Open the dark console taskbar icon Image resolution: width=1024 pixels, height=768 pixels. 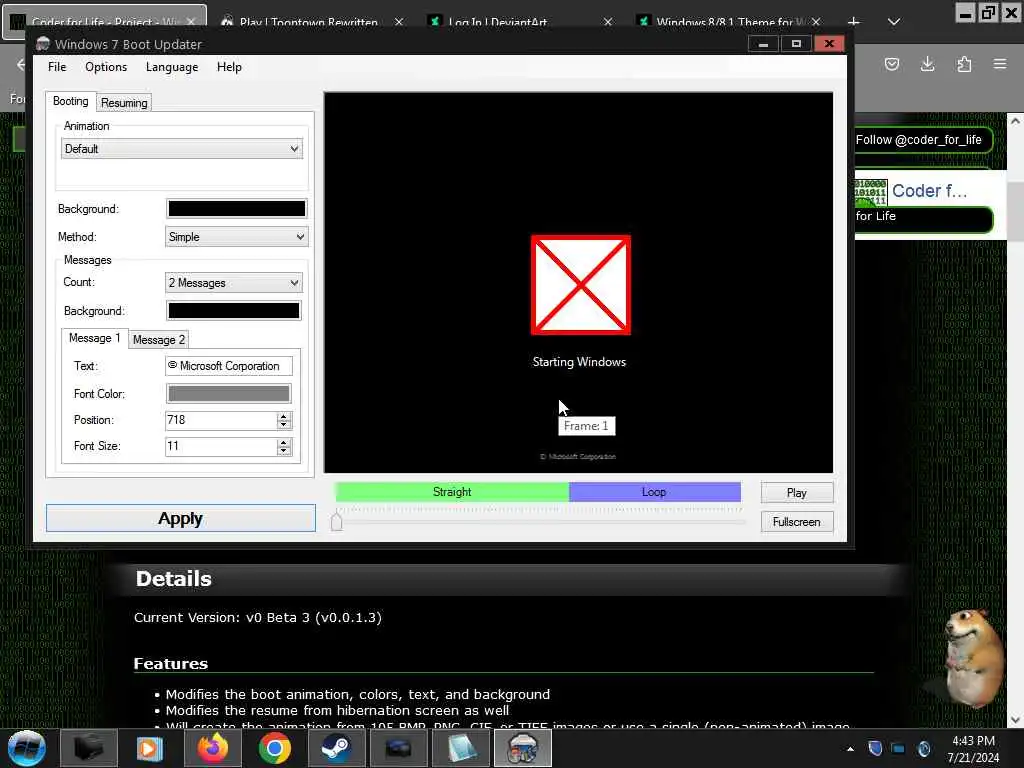click(398, 748)
